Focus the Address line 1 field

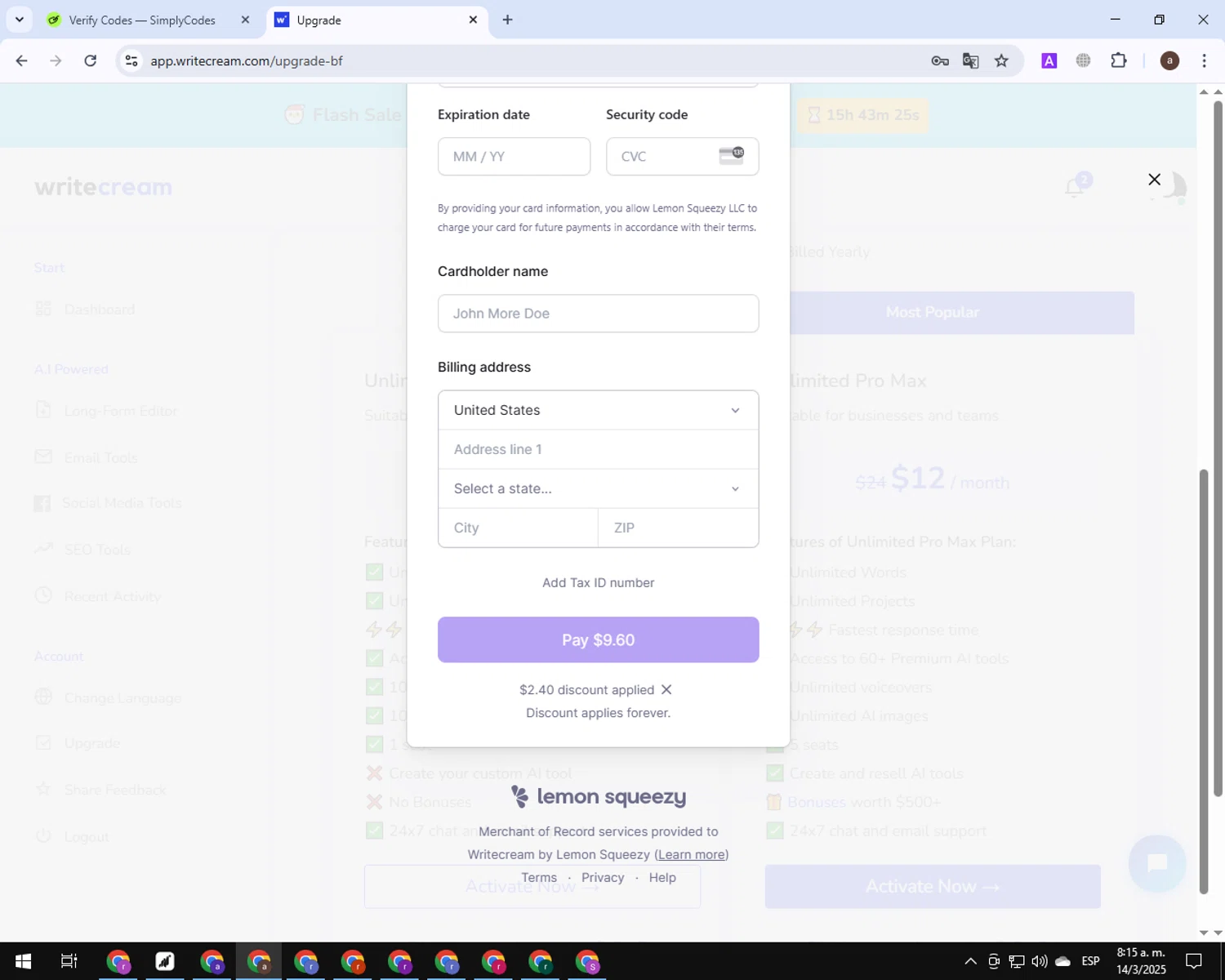click(598, 449)
